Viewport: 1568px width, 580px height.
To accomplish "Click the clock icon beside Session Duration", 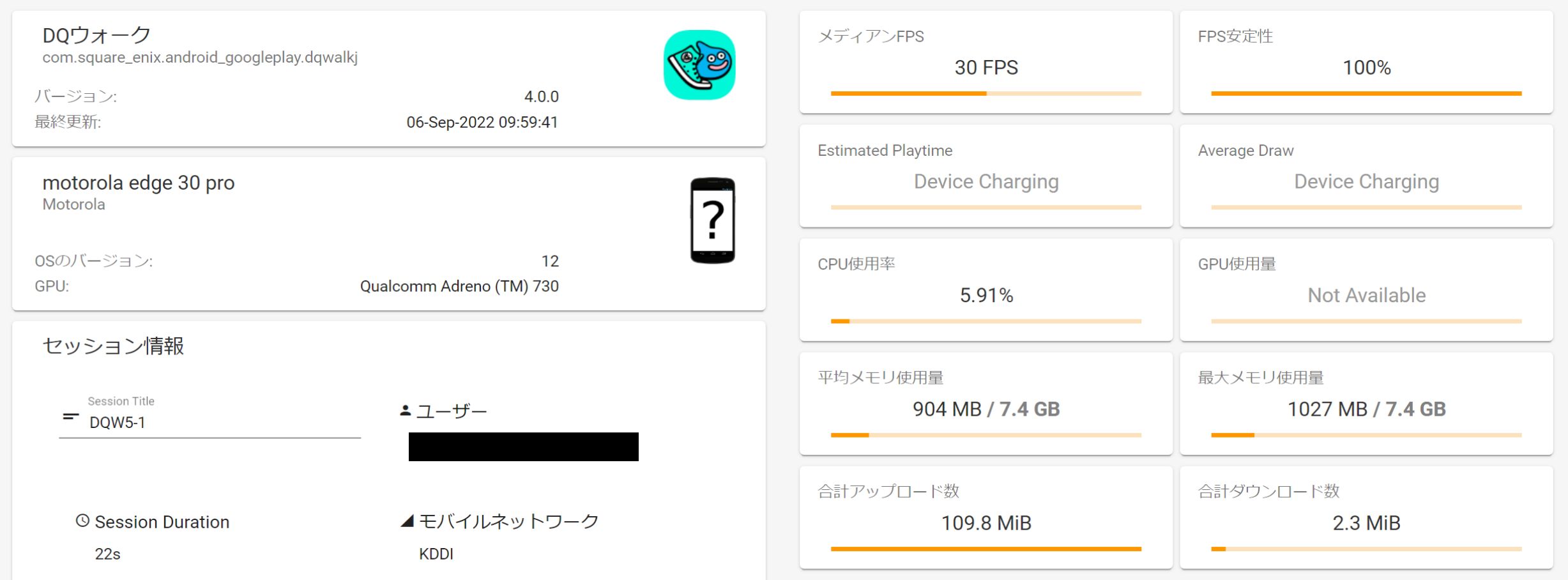I will pyautogui.click(x=82, y=521).
